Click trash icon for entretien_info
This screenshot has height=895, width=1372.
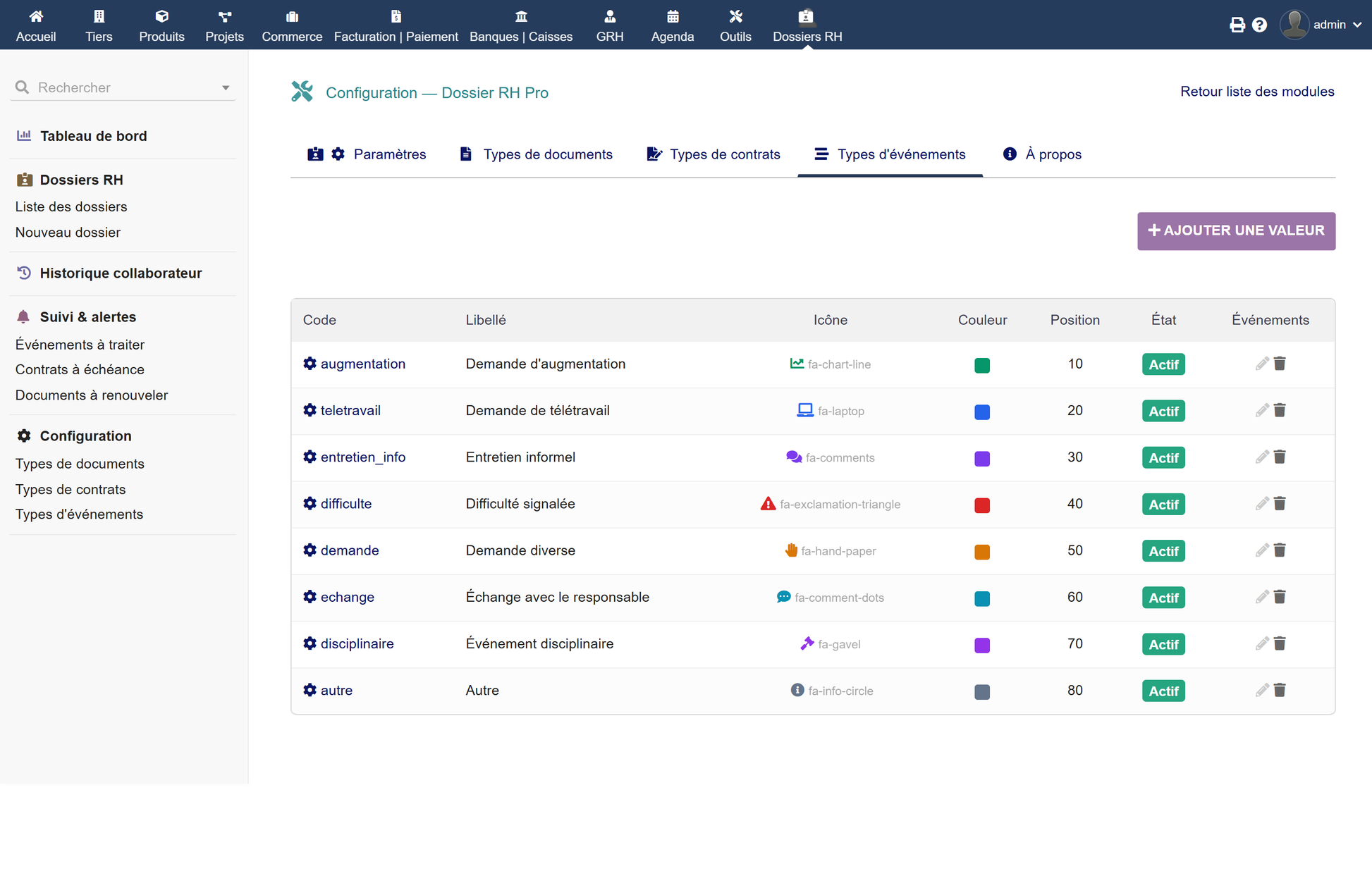pos(1280,457)
